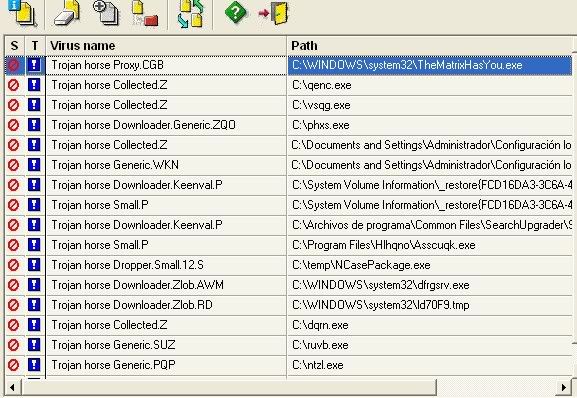Select the Hlhqno\Asscuqk.exe path cell
The width and height of the screenshot is (577, 398).
click(430, 245)
